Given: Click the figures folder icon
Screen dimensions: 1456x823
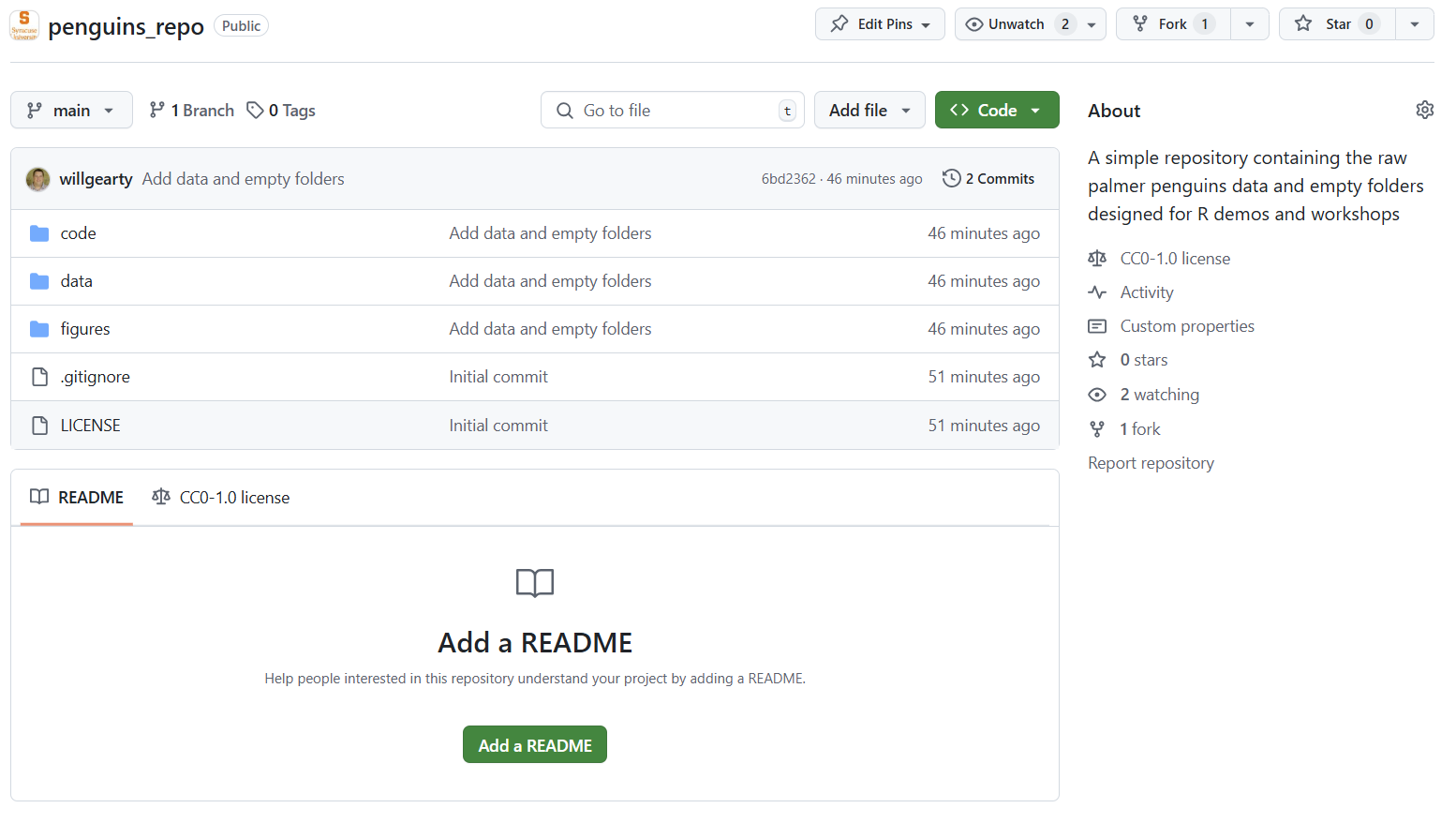Looking at the screenshot, I should pyautogui.click(x=39, y=329).
